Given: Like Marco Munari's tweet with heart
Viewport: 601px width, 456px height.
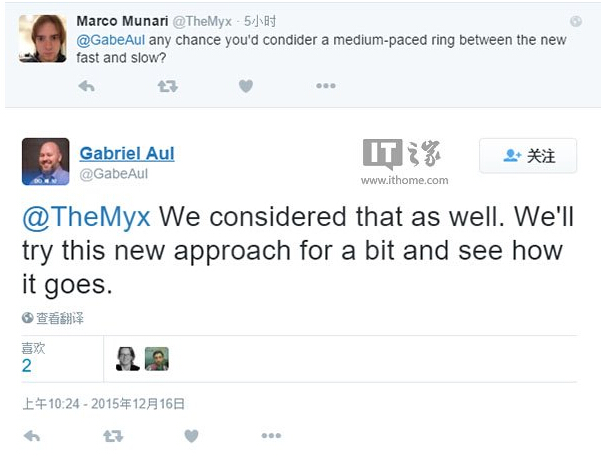Looking at the screenshot, I should click(245, 87).
